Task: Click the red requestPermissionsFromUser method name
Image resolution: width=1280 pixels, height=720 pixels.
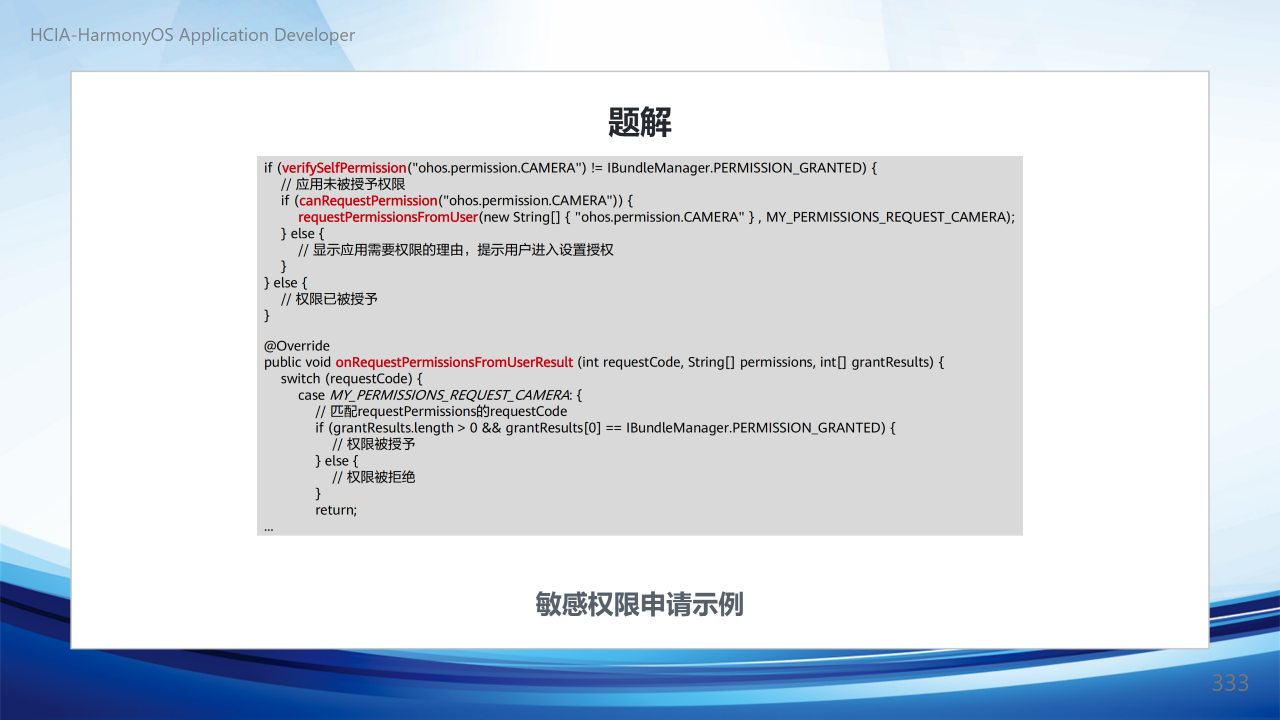Action: (x=388, y=216)
